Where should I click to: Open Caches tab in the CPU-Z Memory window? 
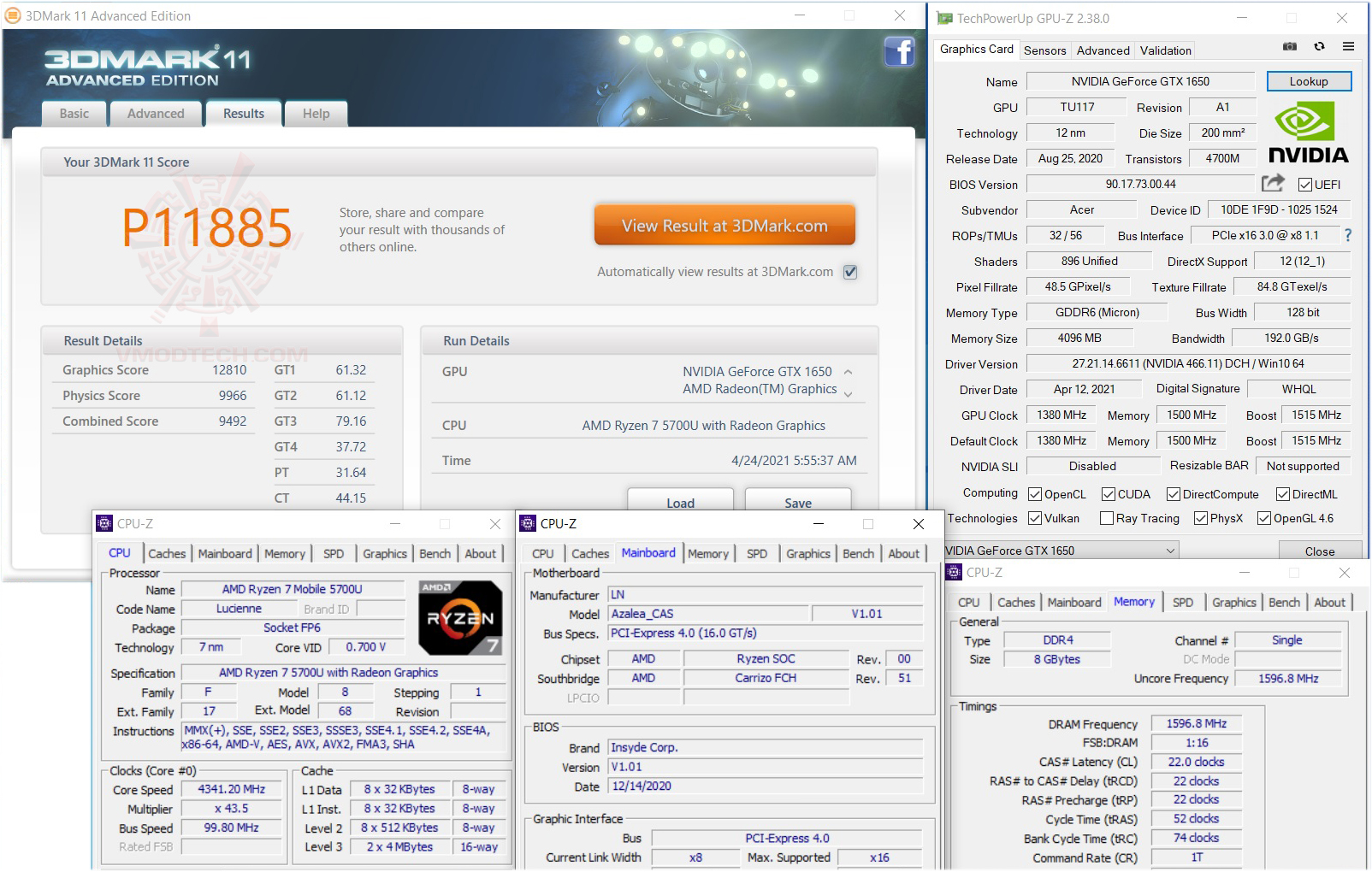1016,603
